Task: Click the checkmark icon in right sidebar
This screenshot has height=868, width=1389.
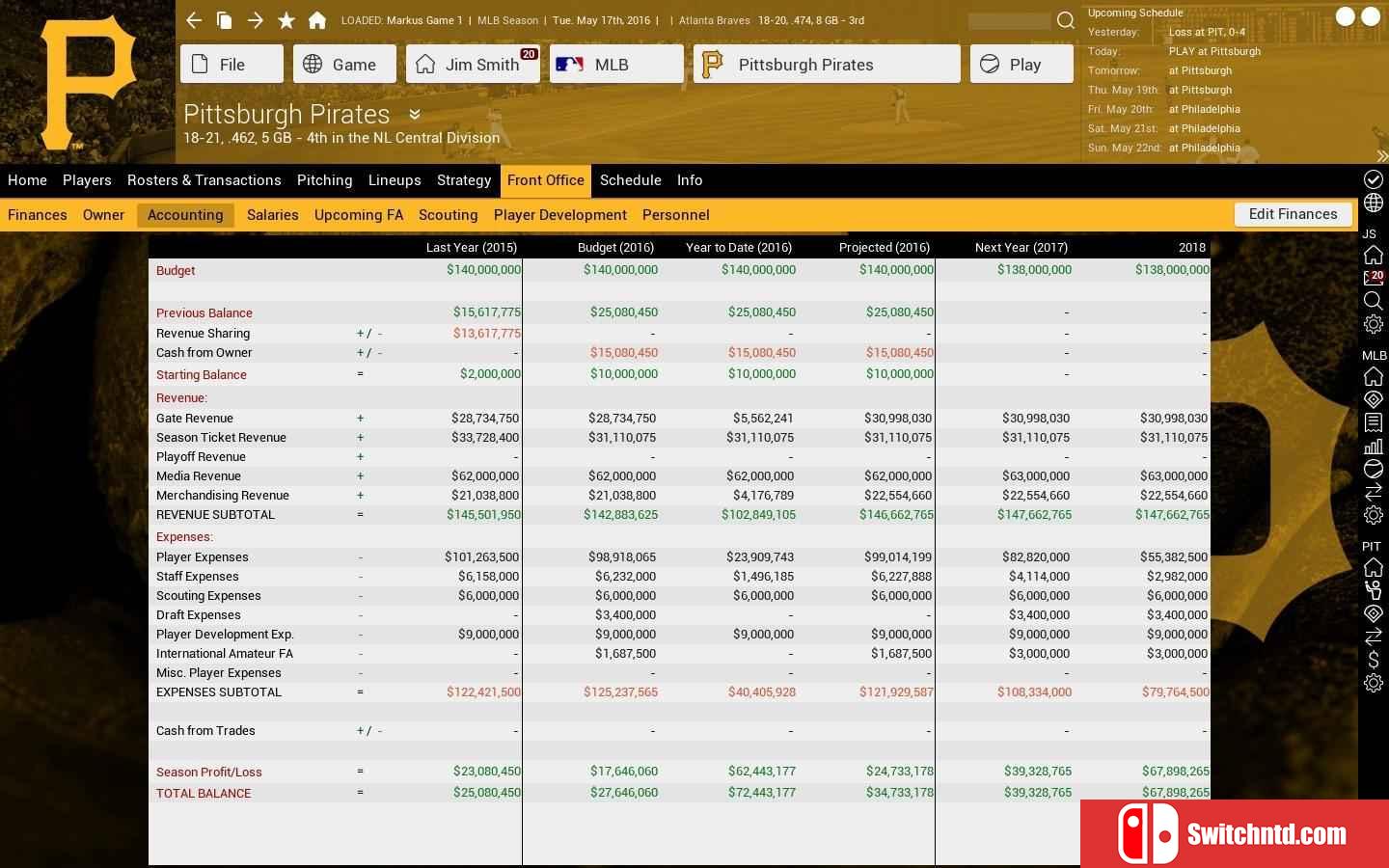Action: point(1374,179)
